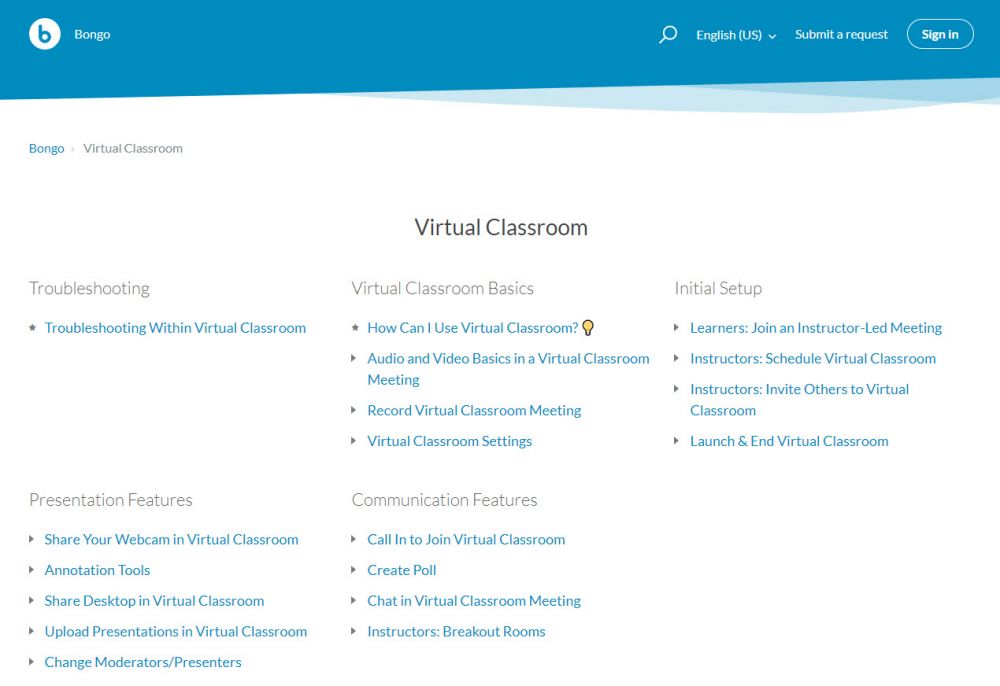
Task: Expand the English (US) language dropdown
Action: tap(736, 35)
